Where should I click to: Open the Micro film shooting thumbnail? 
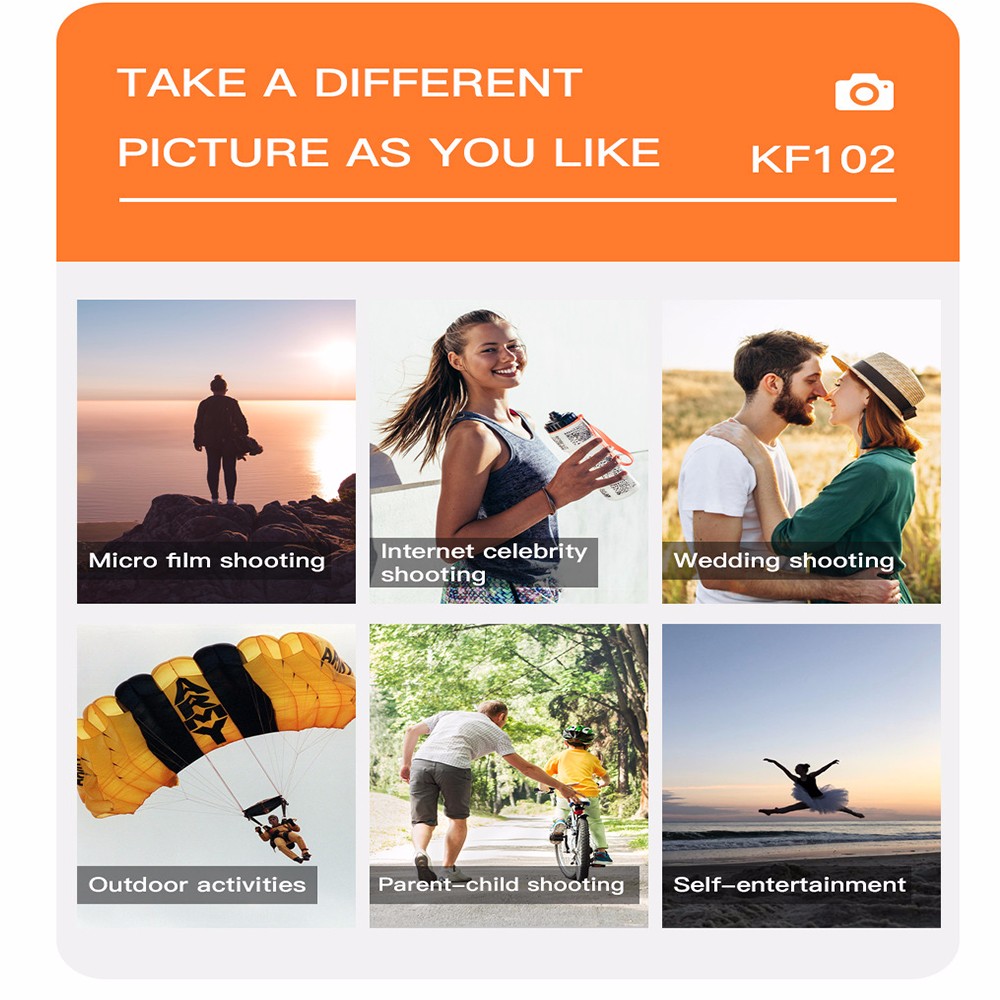coord(216,452)
